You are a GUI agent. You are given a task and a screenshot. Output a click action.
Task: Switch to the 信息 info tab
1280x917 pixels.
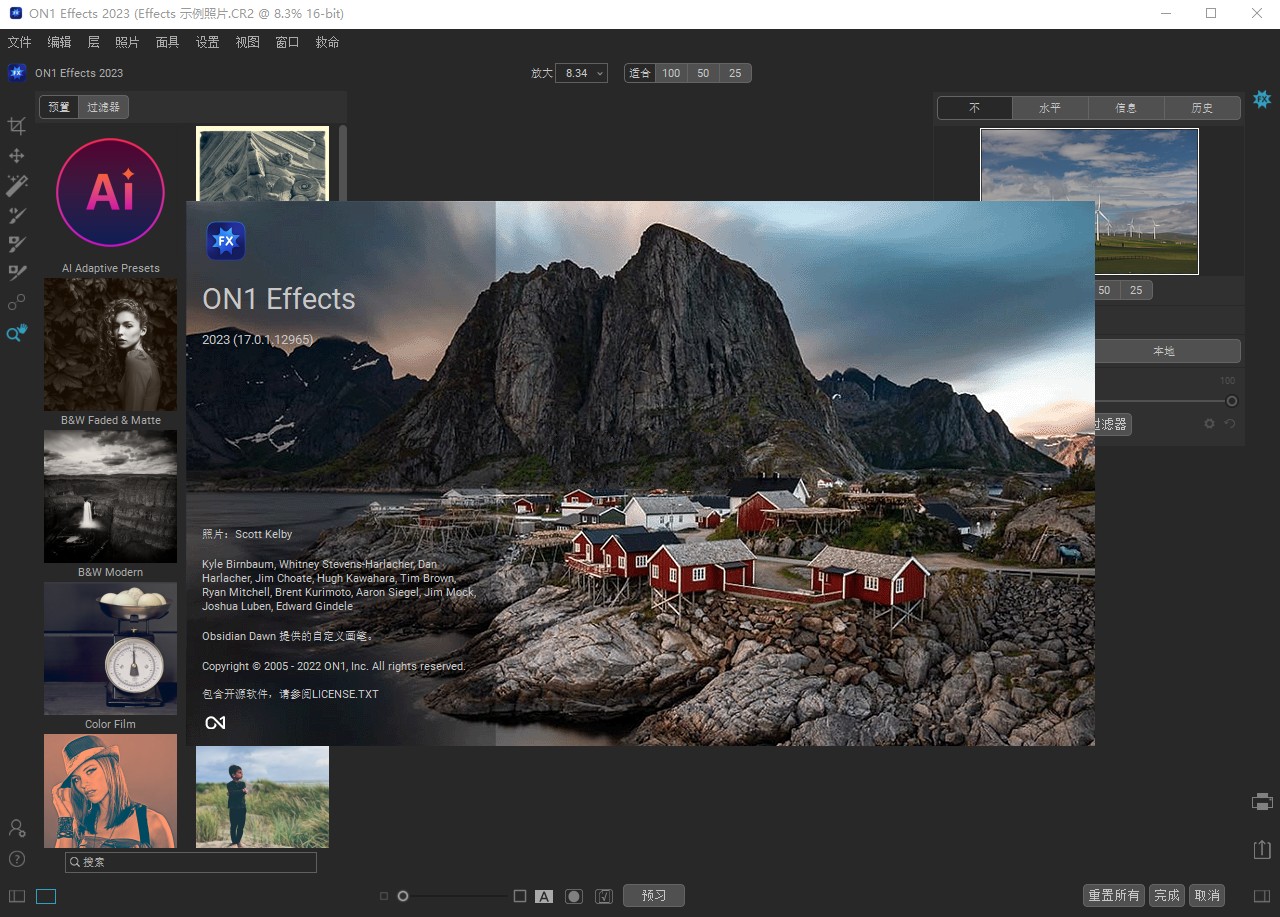[1126, 108]
